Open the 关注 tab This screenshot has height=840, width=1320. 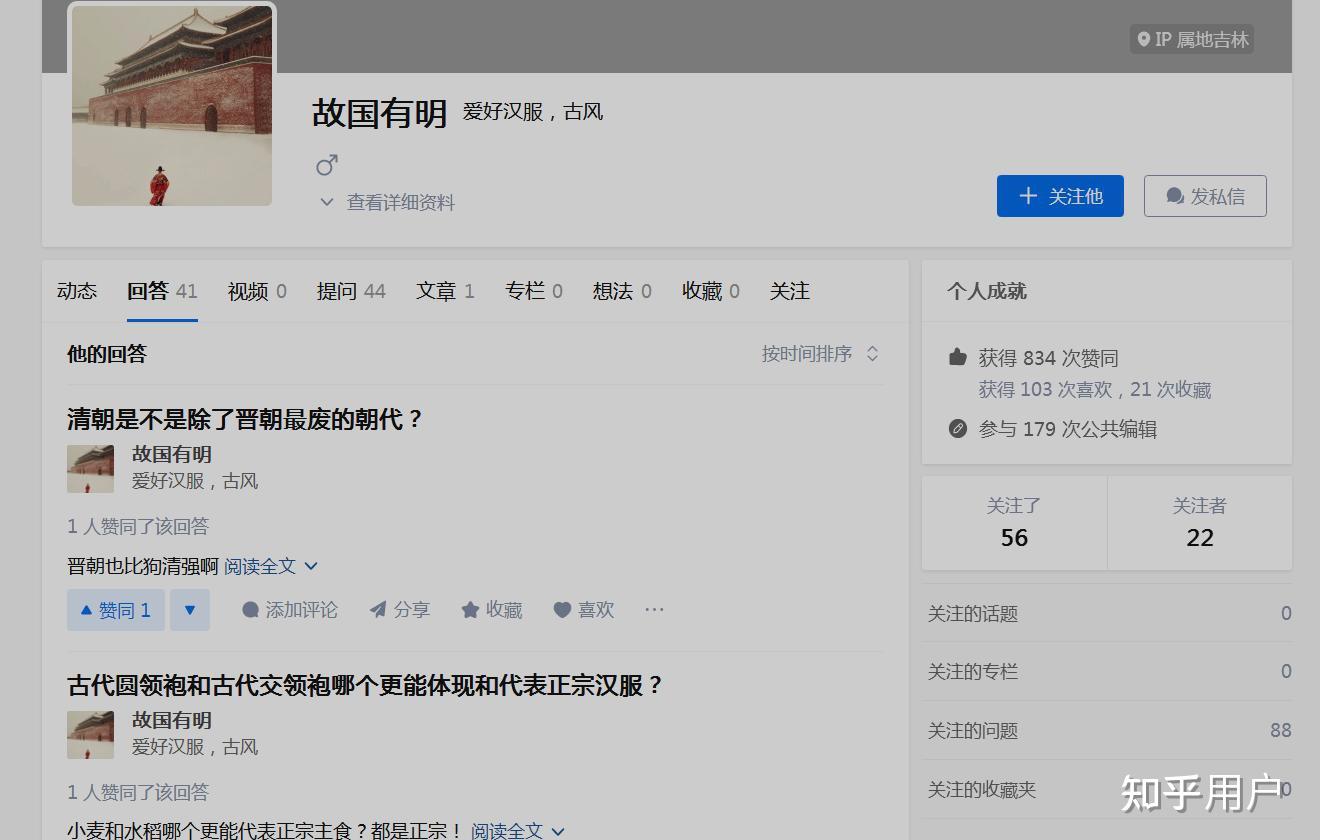[790, 291]
